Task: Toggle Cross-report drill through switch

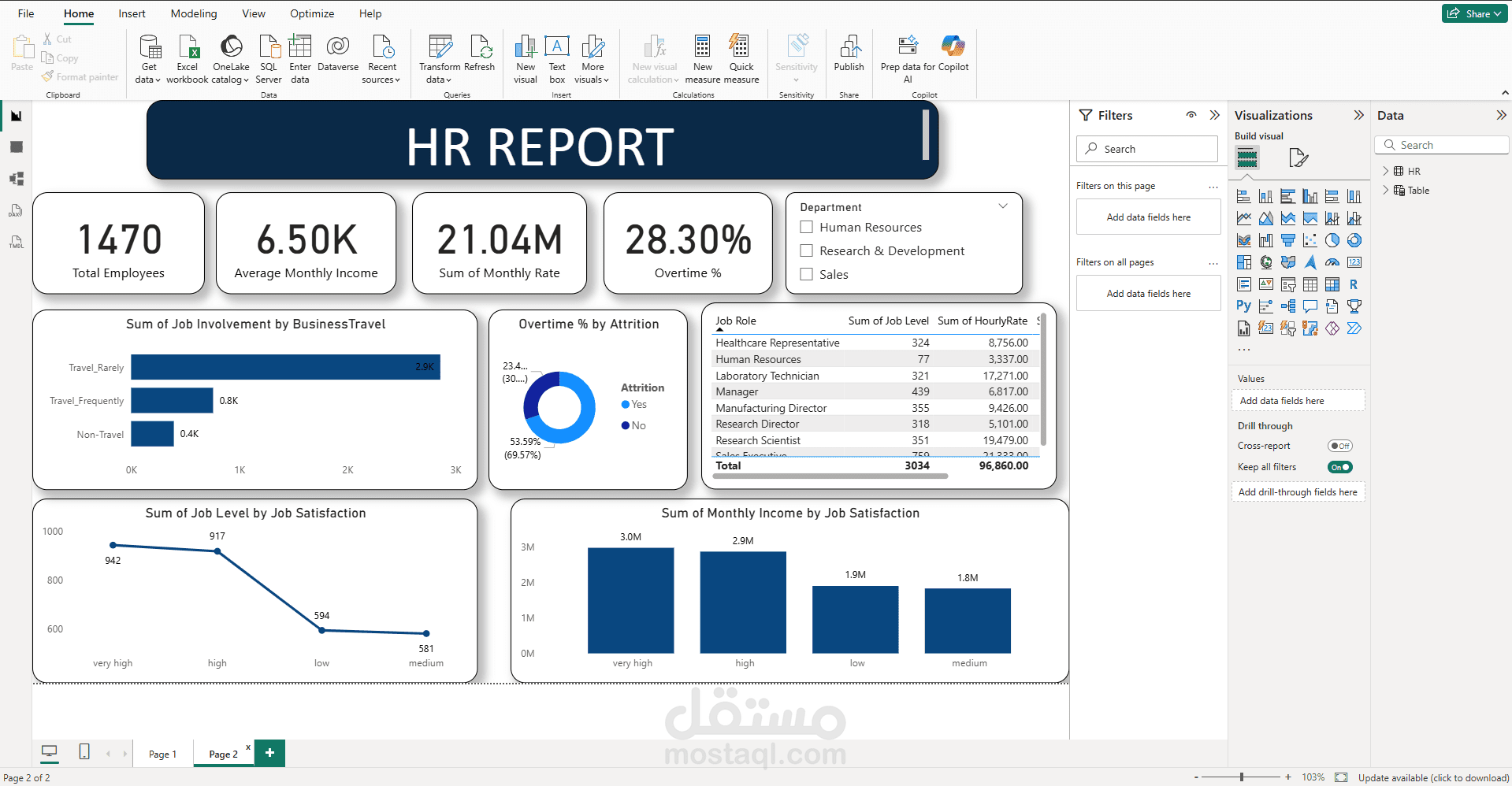Action: [x=1340, y=446]
